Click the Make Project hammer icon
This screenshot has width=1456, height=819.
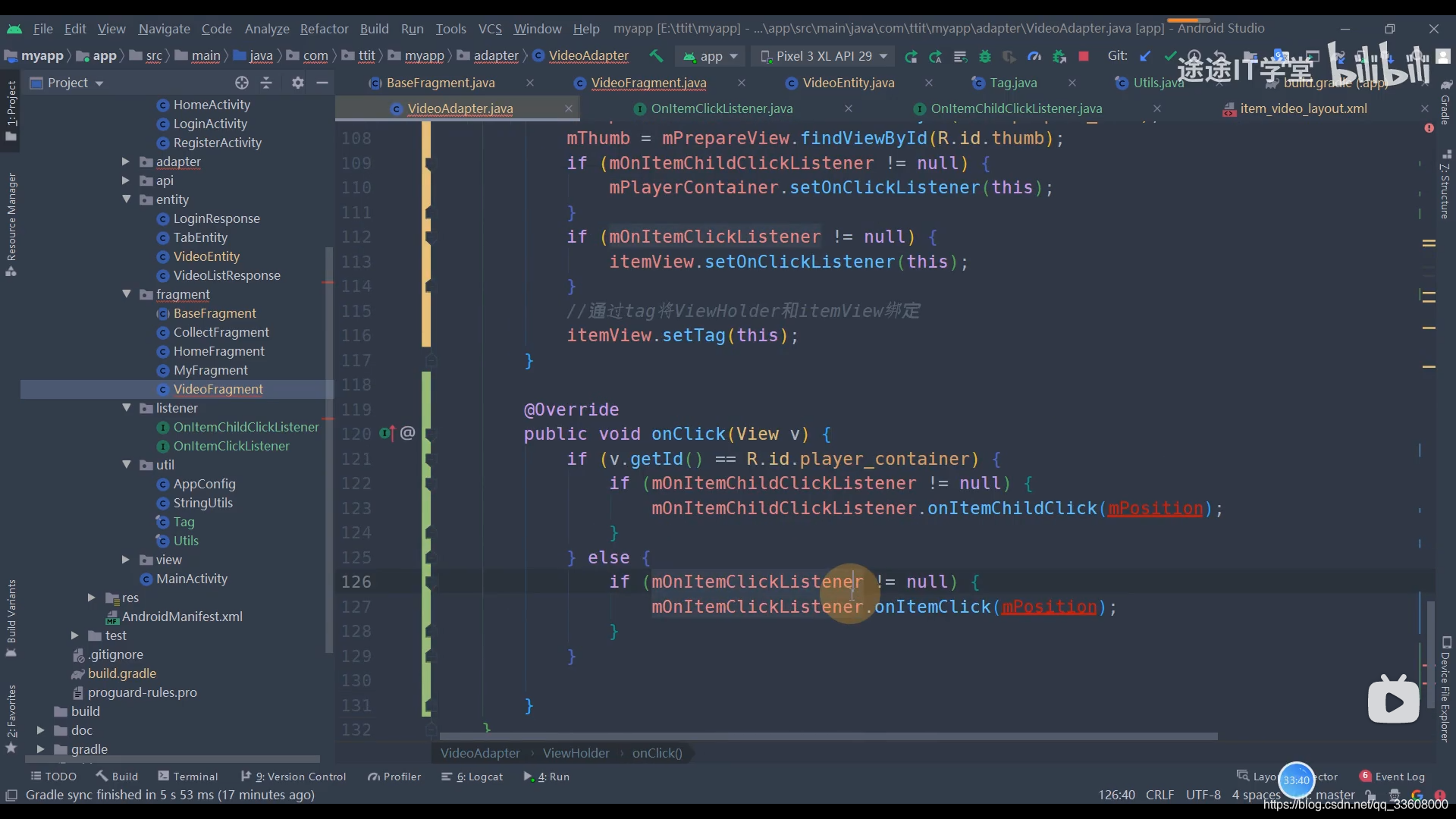656,56
